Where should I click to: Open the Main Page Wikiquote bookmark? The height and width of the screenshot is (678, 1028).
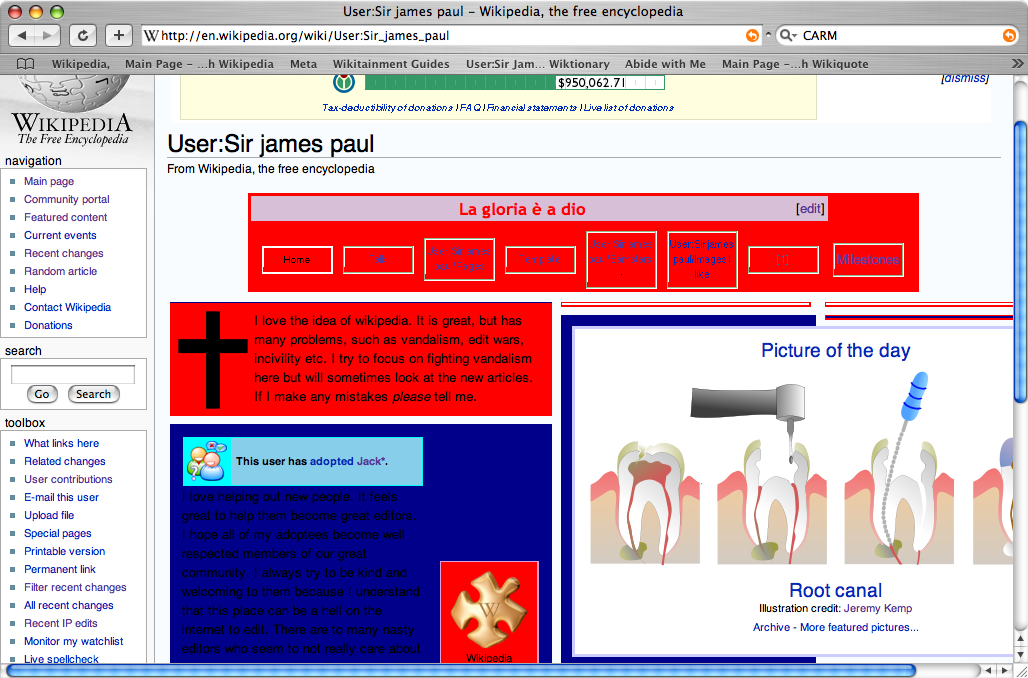795,64
